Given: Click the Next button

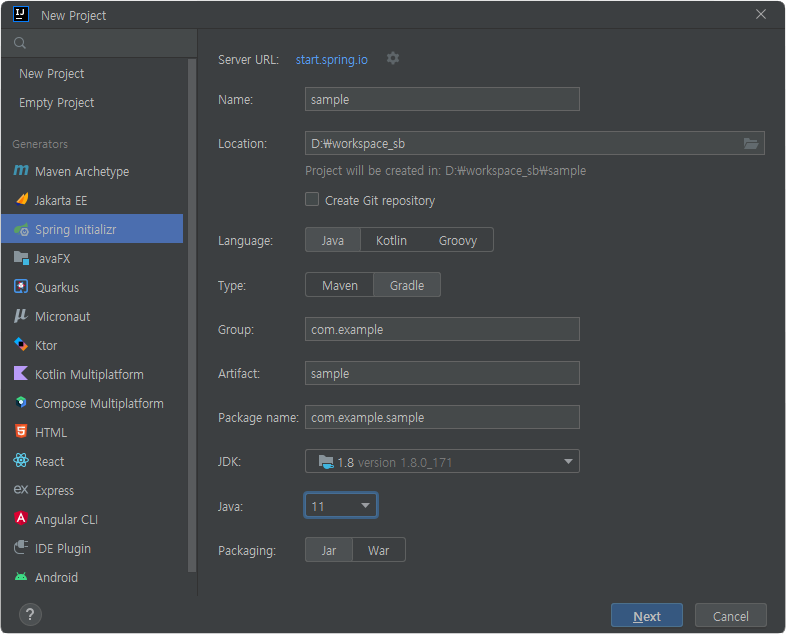Looking at the screenshot, I should pos(647,615).
